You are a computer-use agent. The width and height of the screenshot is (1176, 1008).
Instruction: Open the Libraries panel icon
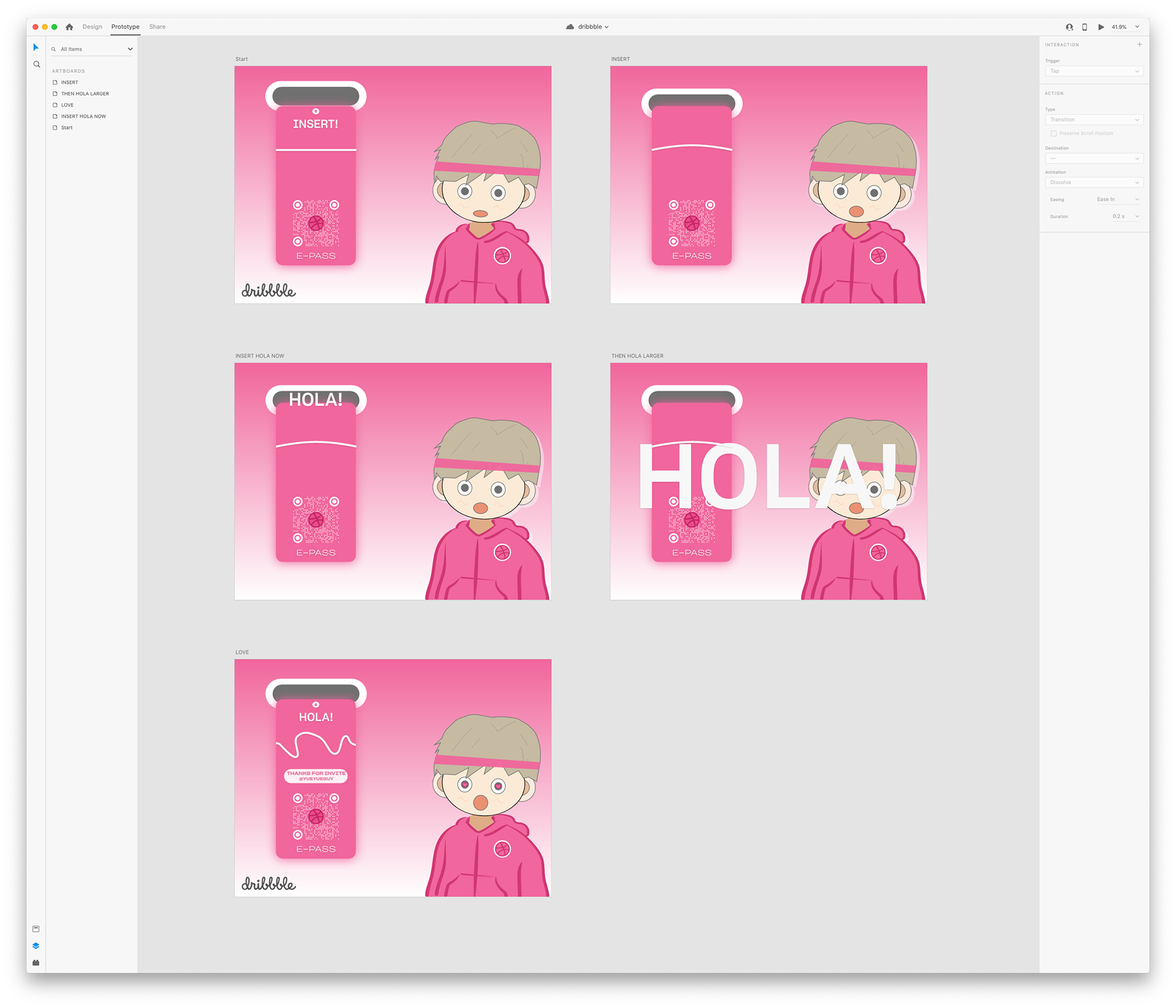click(36, 929)
